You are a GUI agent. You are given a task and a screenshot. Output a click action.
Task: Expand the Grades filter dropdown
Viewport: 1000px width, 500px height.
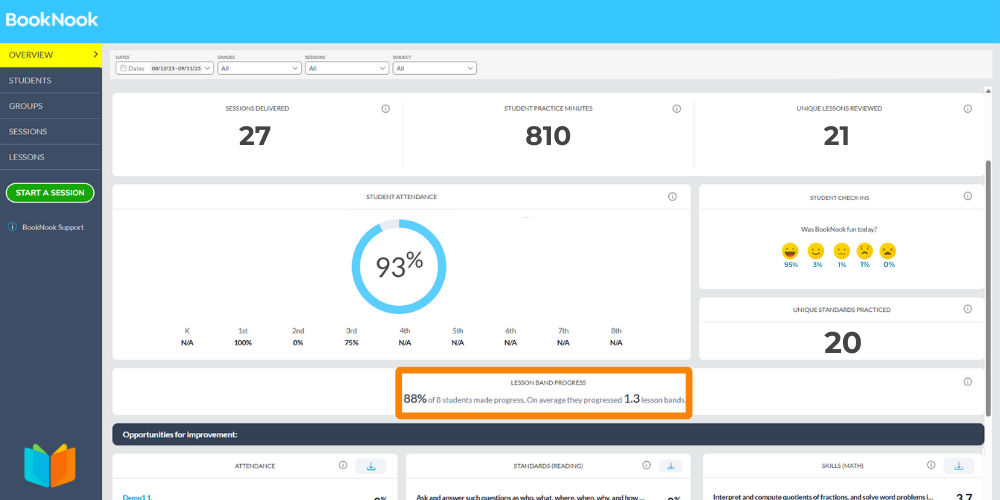[258, 68]
